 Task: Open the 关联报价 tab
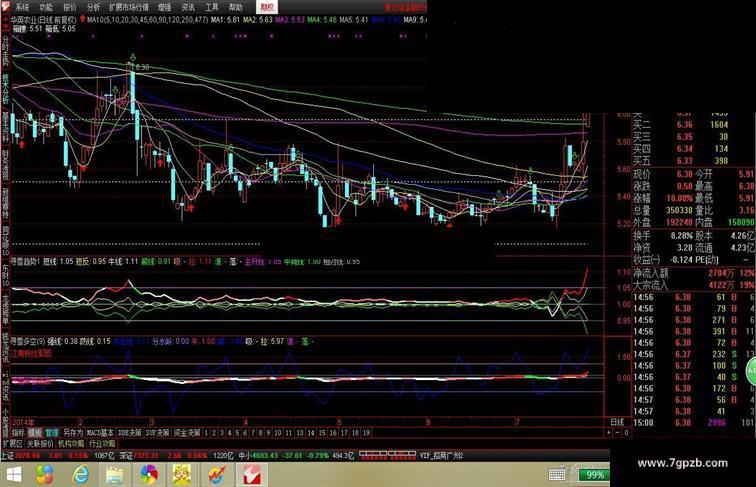point(40,444)
